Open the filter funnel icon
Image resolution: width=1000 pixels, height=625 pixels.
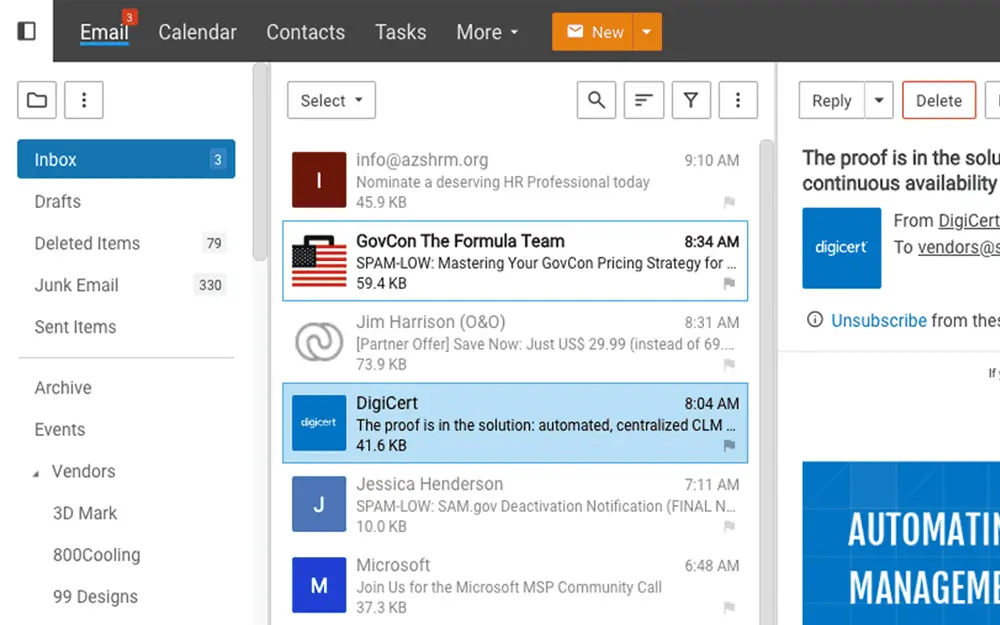coord(691,100)
